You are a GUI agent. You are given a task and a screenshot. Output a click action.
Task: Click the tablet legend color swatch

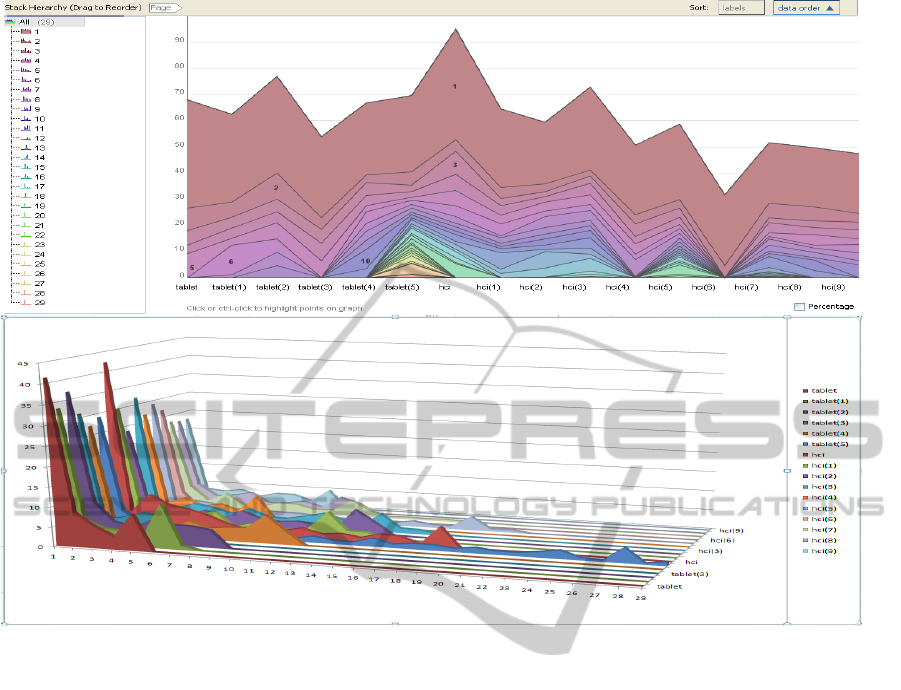pos(804,391)
